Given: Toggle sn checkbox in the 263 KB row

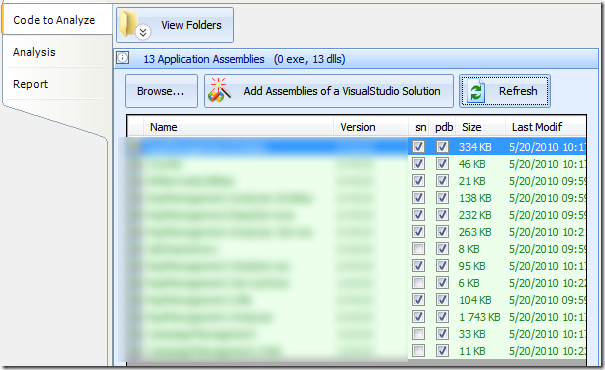Looking at the screenshot, I should (418, 231).
